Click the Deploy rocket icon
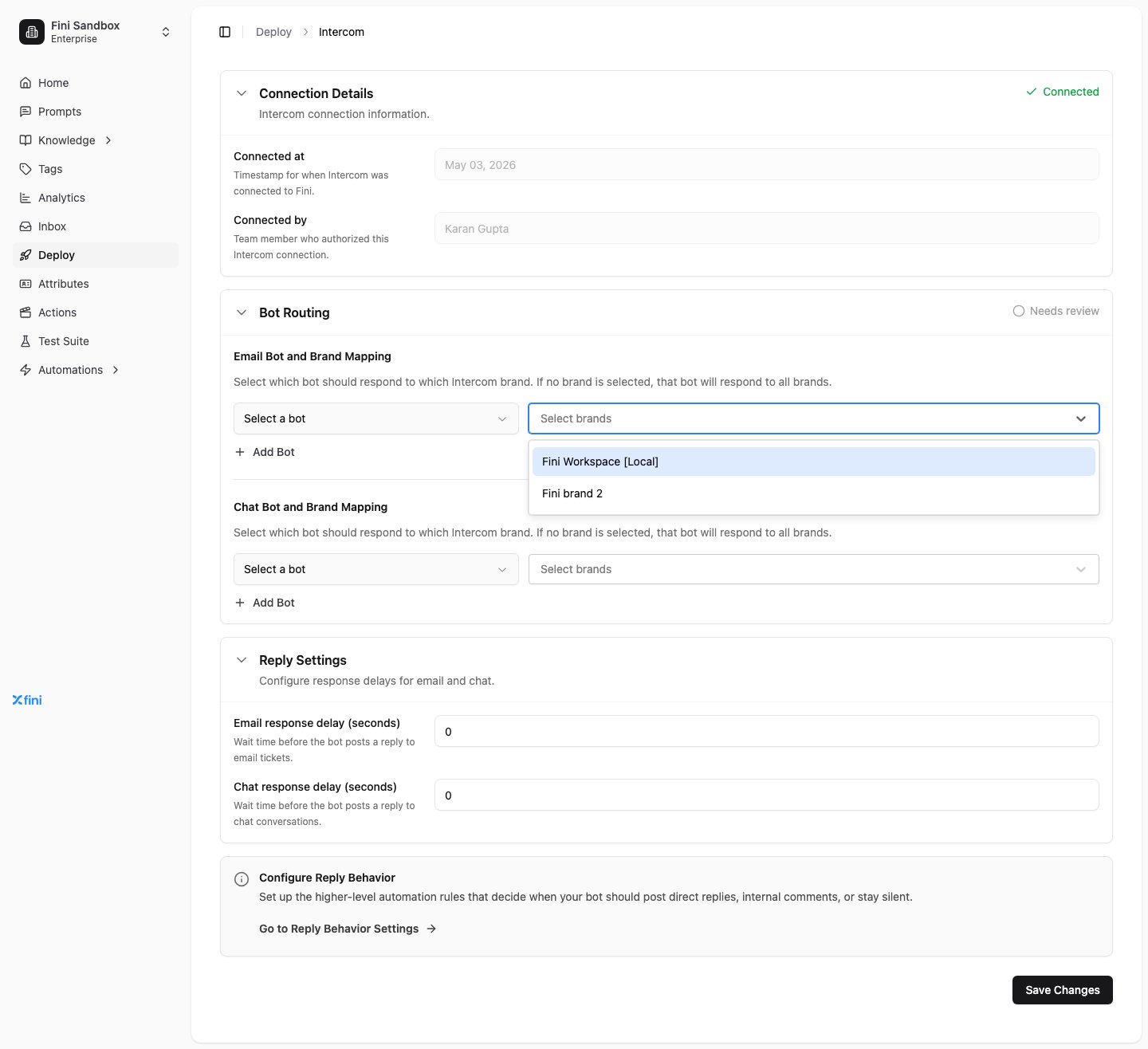Viewport: 1148px width, 1049px height. tap(26, 255)
